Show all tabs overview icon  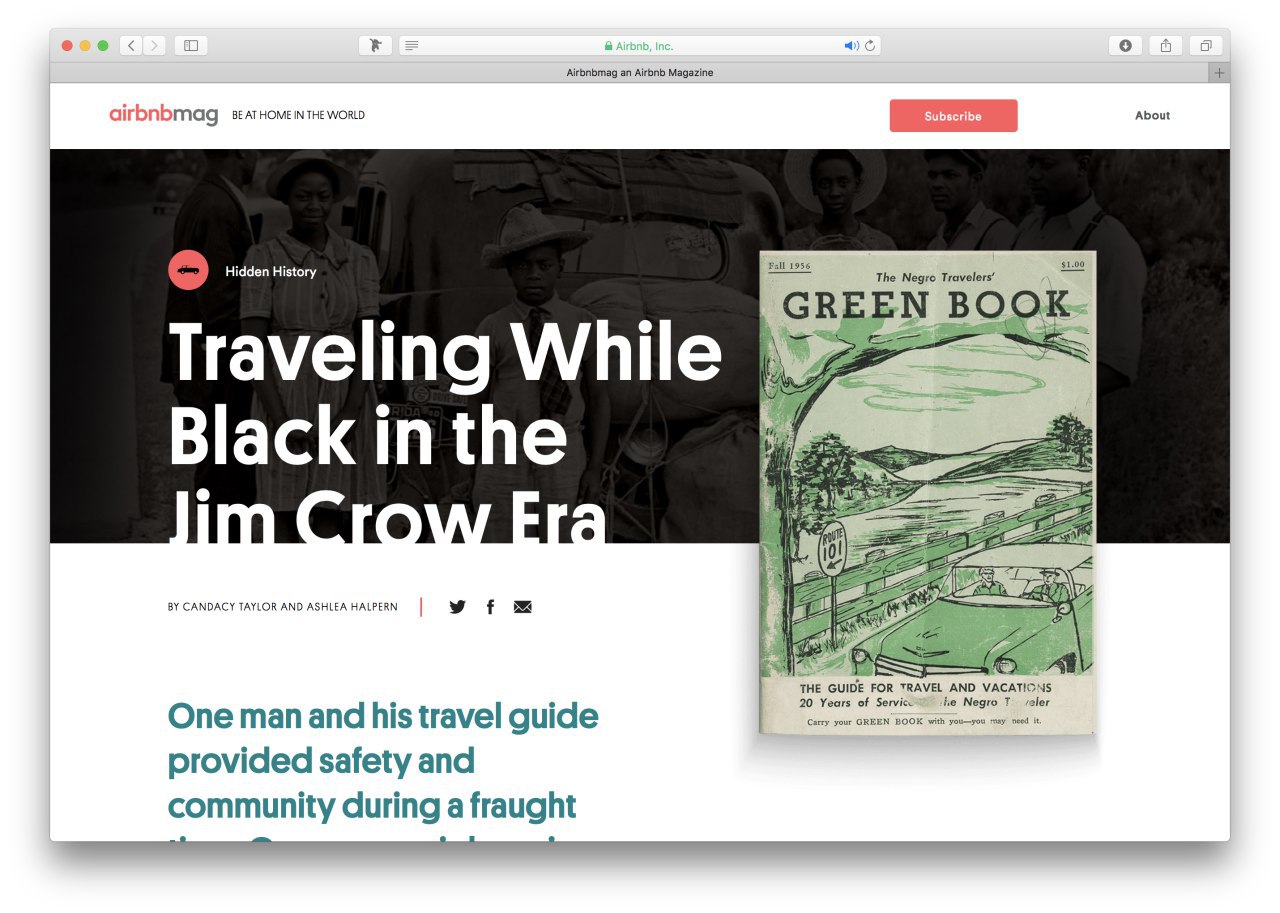pos(1206,45)
